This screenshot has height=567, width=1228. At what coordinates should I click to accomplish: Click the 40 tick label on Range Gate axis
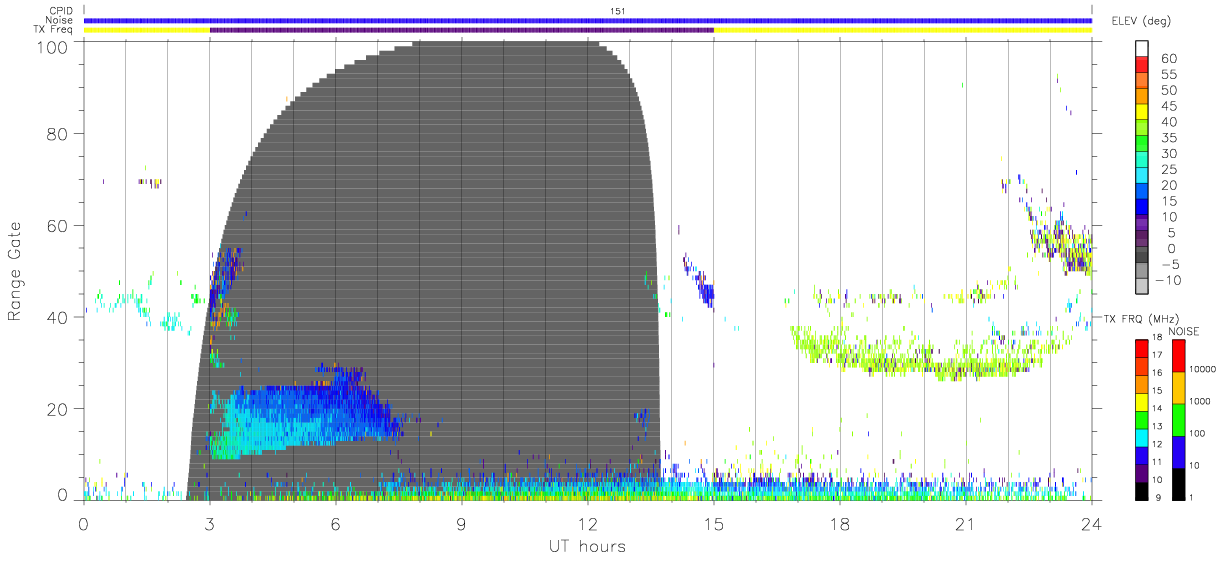point(58,317)
